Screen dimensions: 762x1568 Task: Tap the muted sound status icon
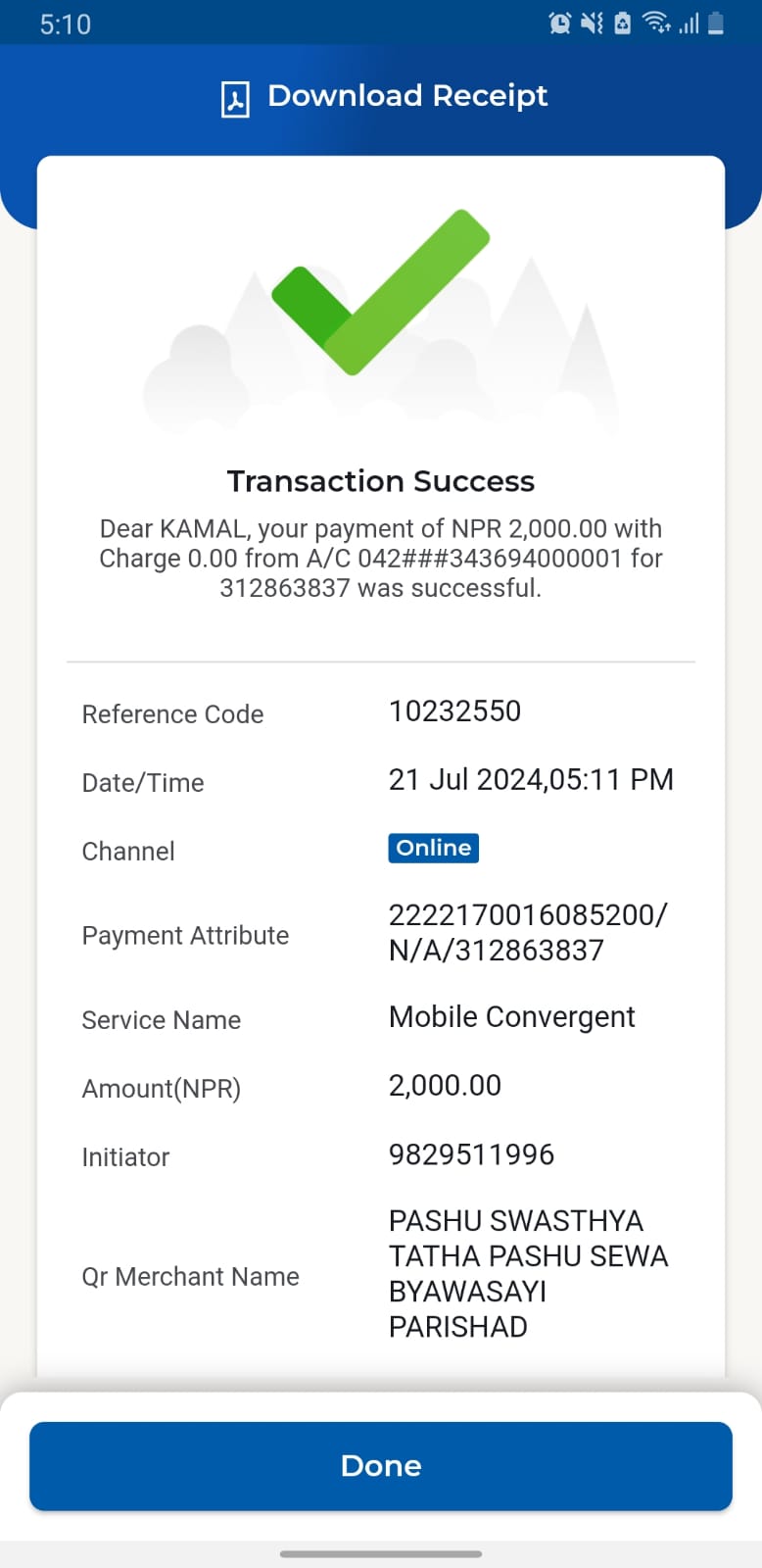592,23
